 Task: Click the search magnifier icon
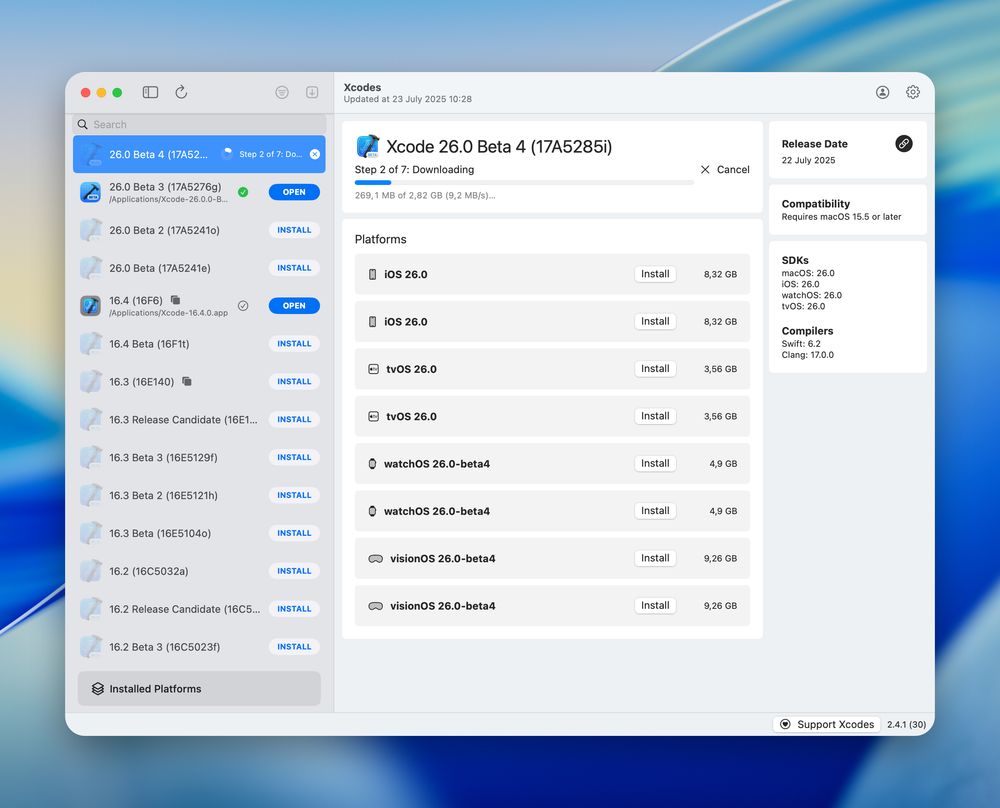pos(83,124)
